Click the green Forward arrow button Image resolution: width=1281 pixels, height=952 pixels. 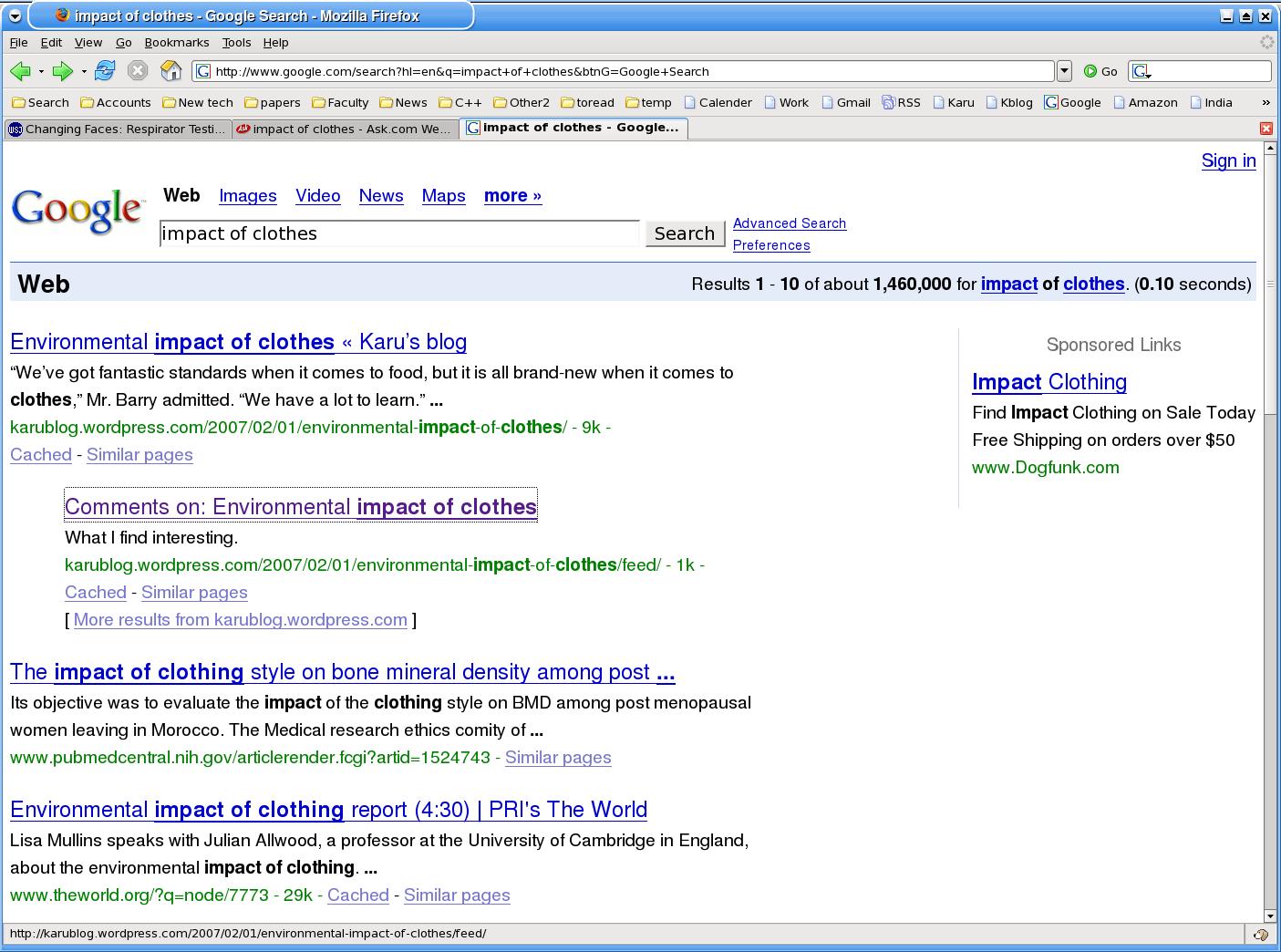click(62, 71)
